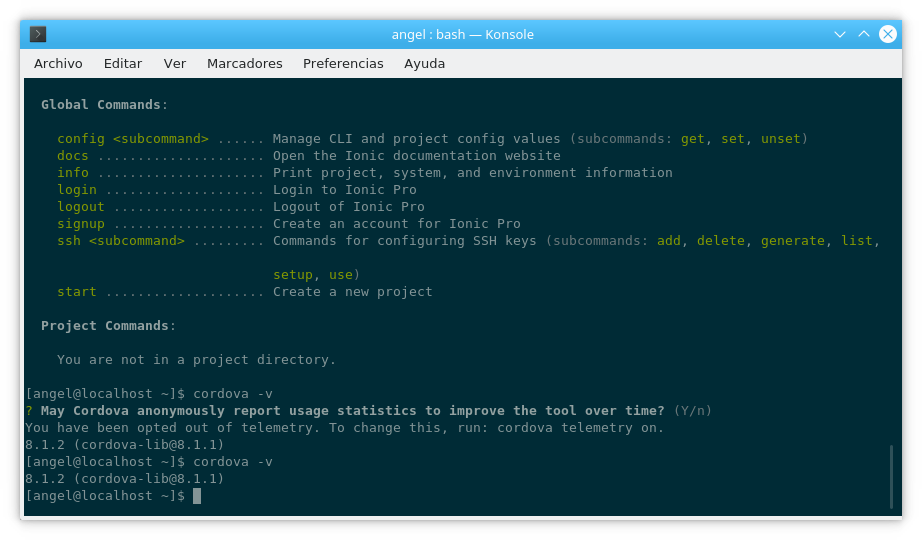
Task: Click the 'login' command text
Action: (77, 190)
